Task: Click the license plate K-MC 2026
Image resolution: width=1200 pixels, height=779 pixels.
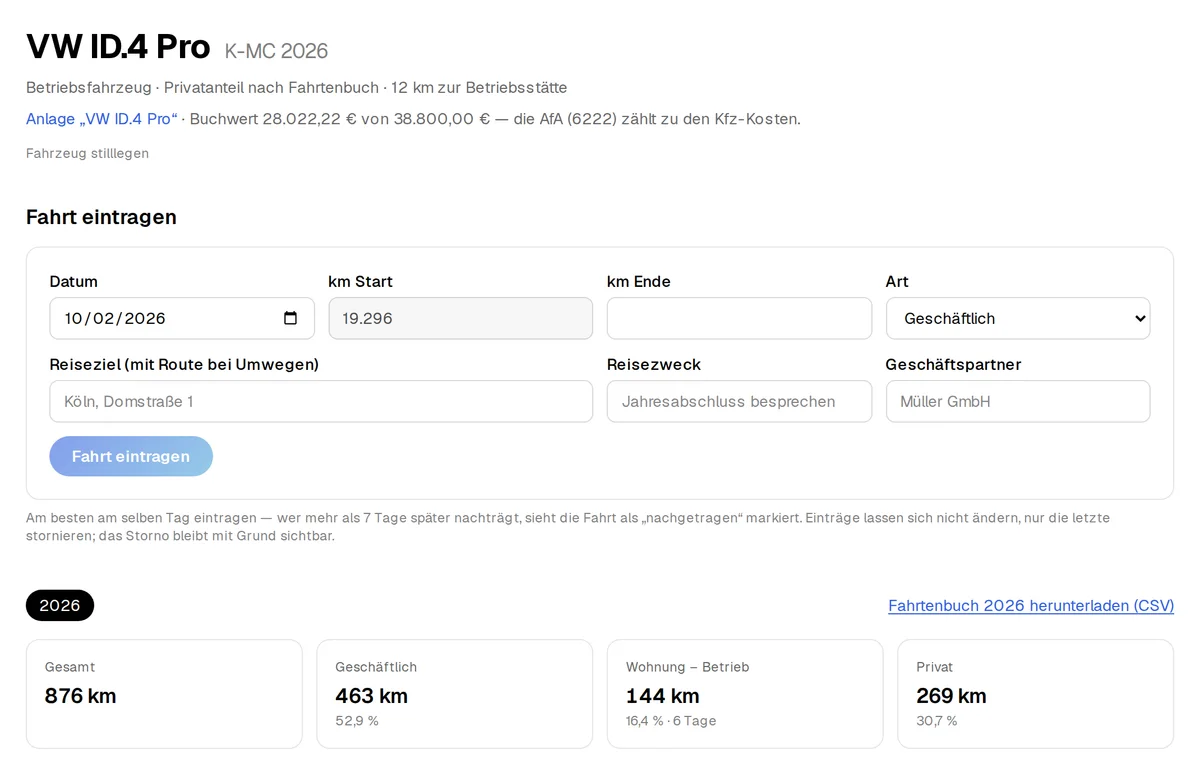Action: click(276, 51)
